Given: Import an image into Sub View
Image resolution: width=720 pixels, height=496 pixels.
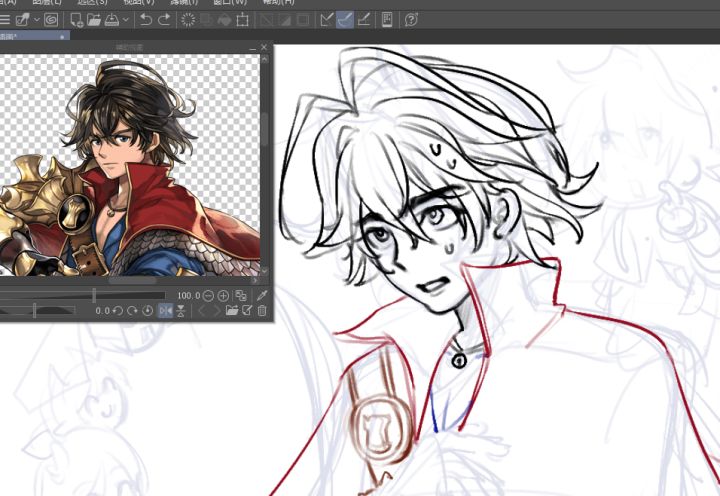Looking at the screenshot, I should tap(232, 311).
